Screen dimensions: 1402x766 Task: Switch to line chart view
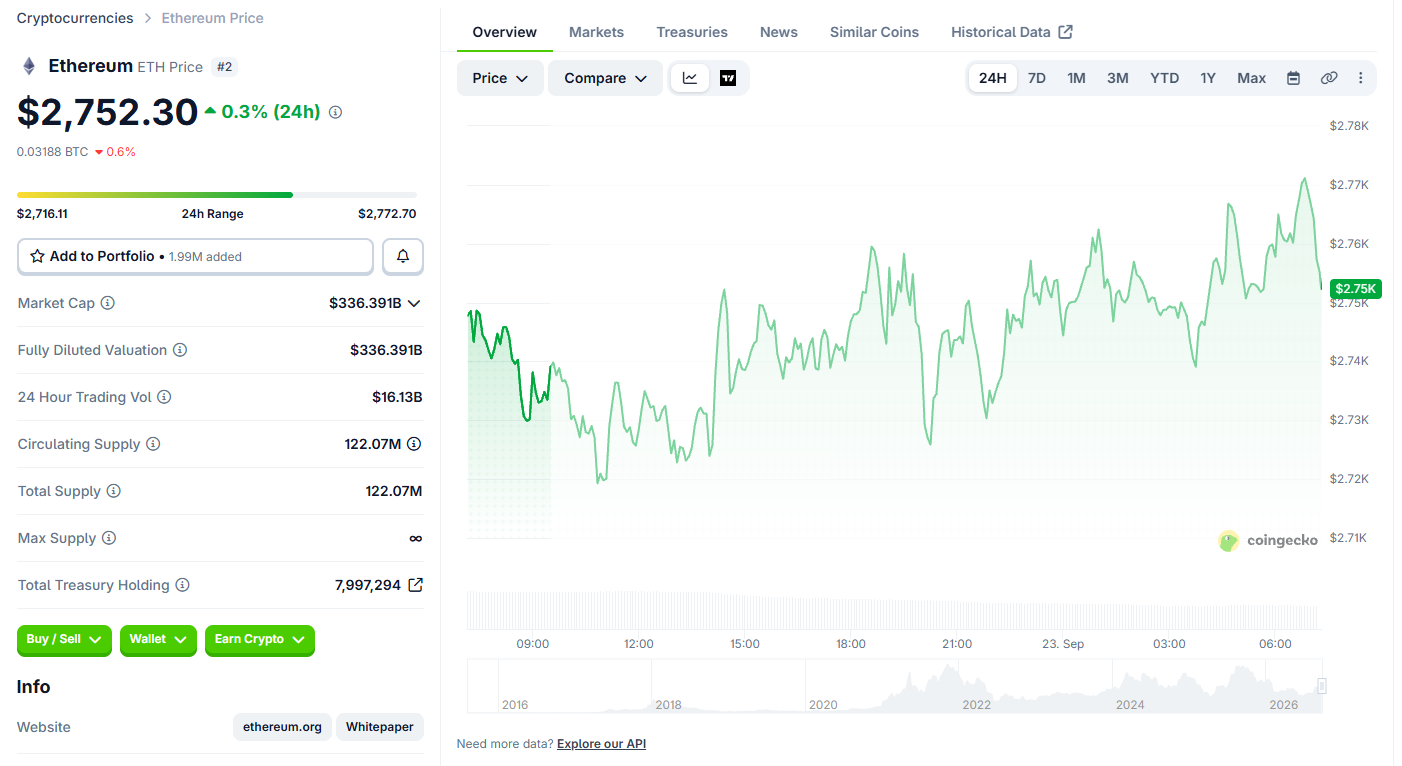690,78
